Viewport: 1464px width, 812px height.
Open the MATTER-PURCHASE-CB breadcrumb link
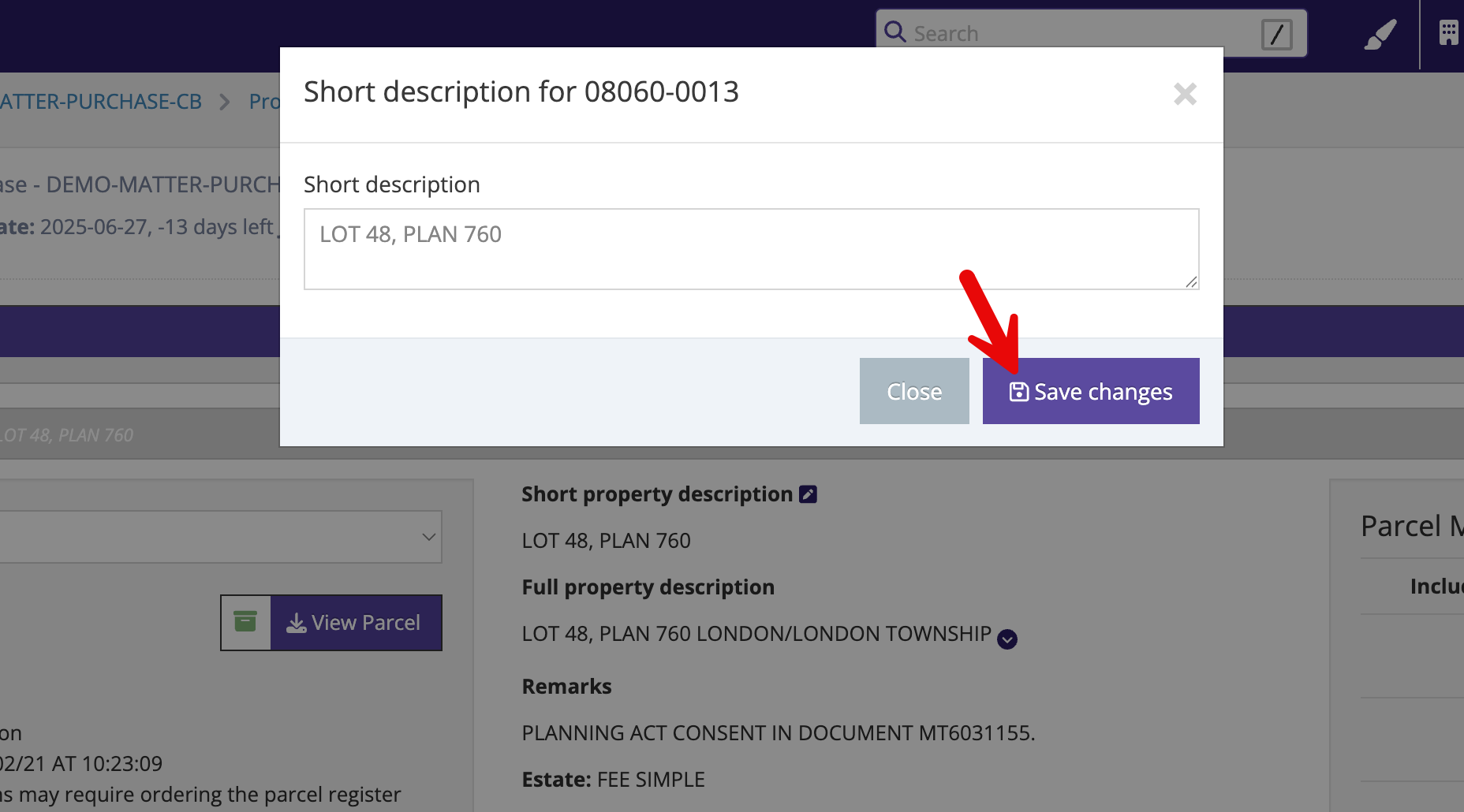101,102
